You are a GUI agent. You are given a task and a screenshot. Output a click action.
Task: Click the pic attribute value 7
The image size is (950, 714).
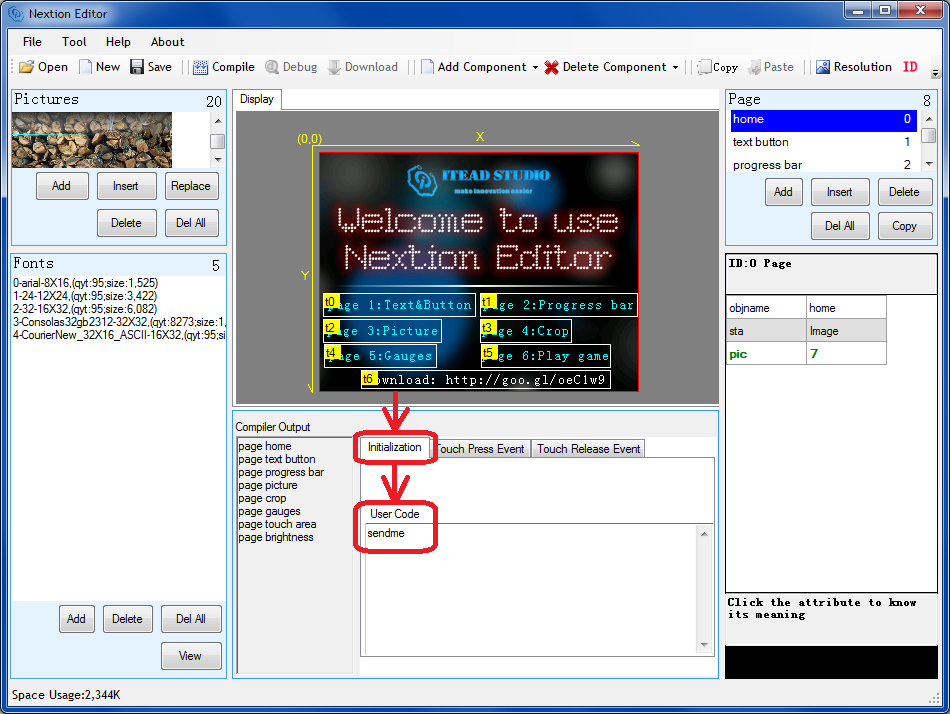tap(846, 353)
